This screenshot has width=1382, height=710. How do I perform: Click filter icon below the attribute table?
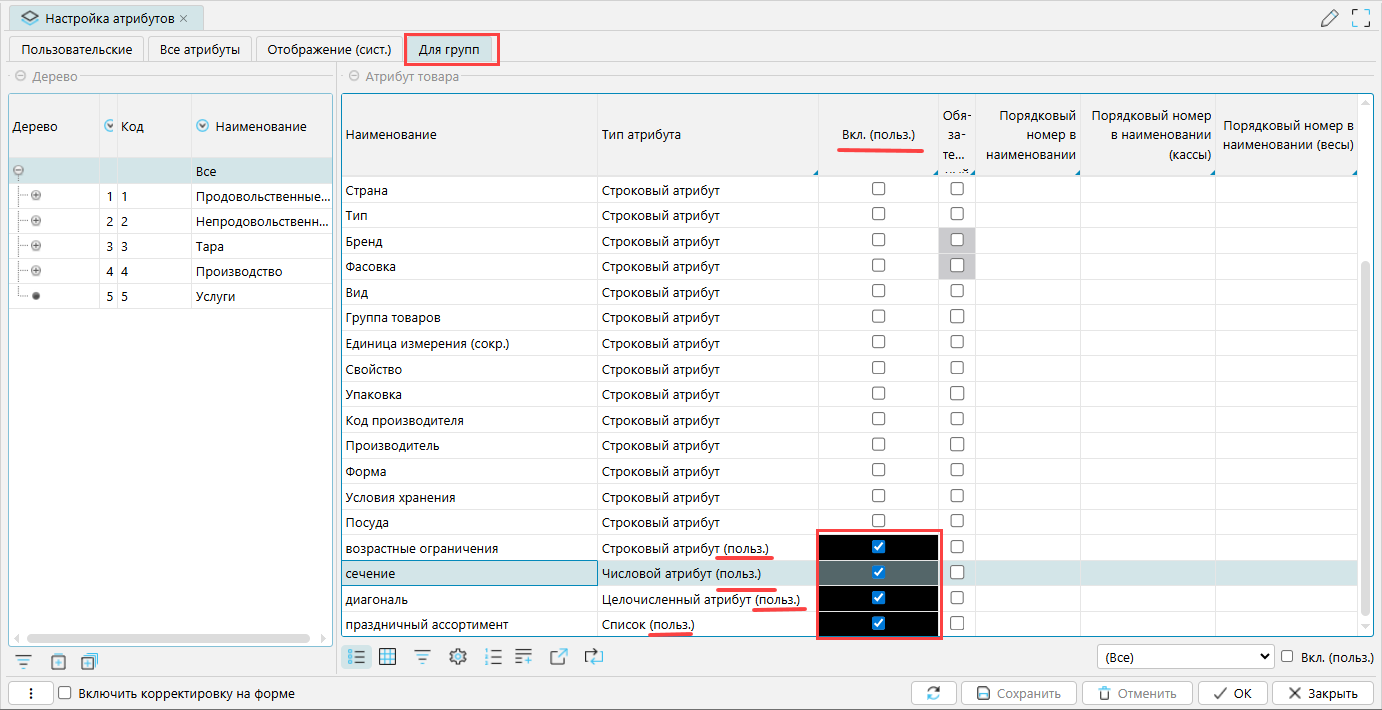point(423,657)
